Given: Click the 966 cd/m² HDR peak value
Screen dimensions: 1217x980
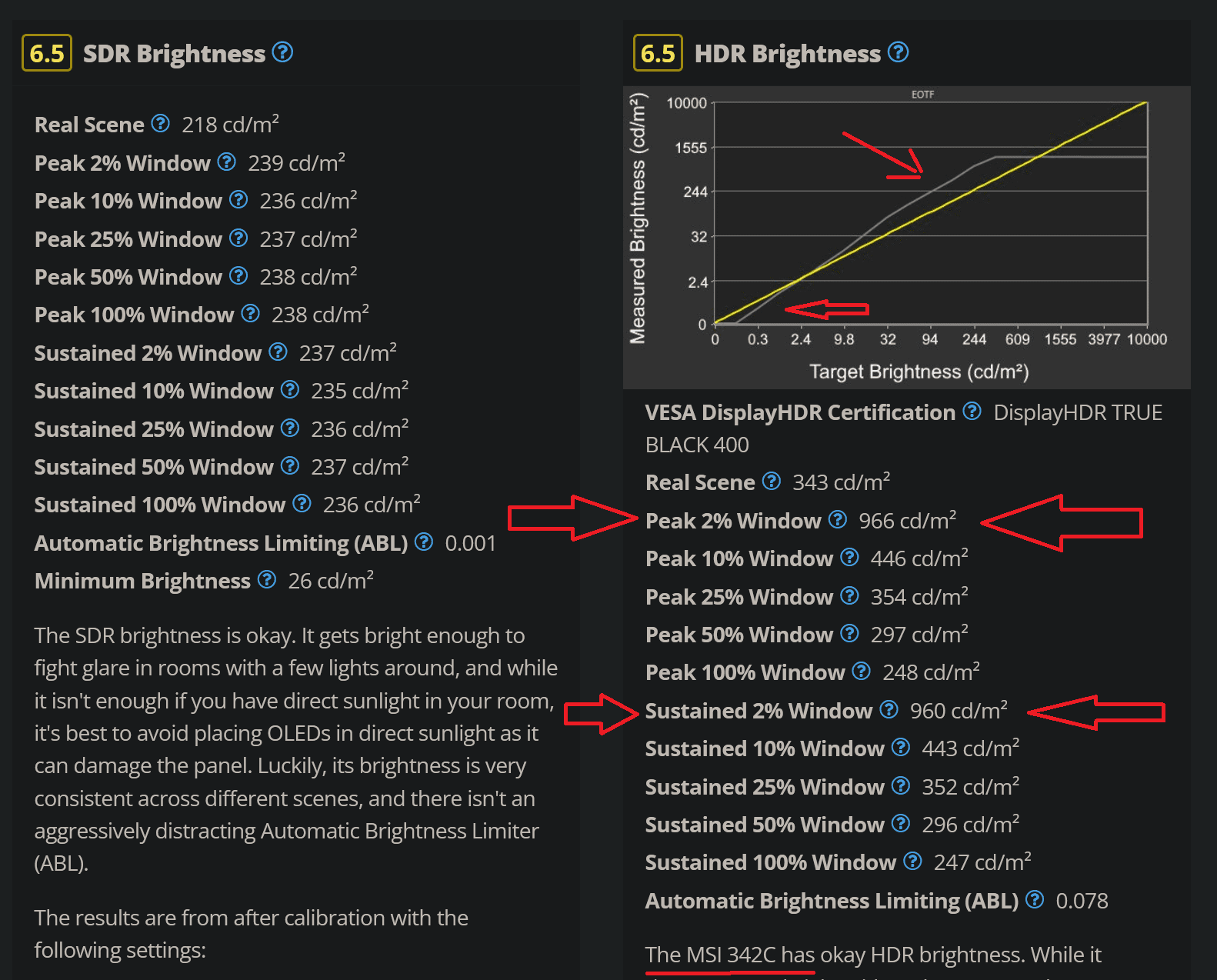Looking at the screenshot, I should pyautogui.click(x=908, y=521).
